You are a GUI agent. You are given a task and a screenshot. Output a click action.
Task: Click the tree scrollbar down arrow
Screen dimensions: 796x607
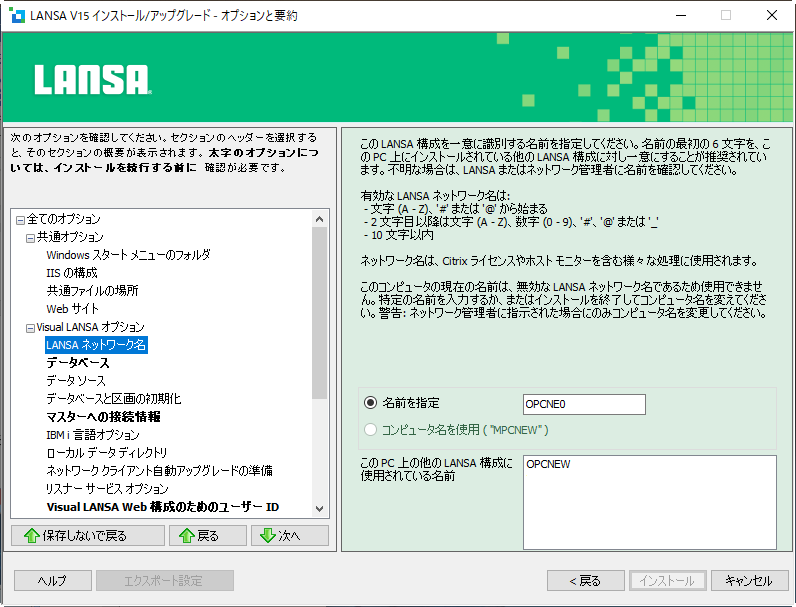pos(319,509)
